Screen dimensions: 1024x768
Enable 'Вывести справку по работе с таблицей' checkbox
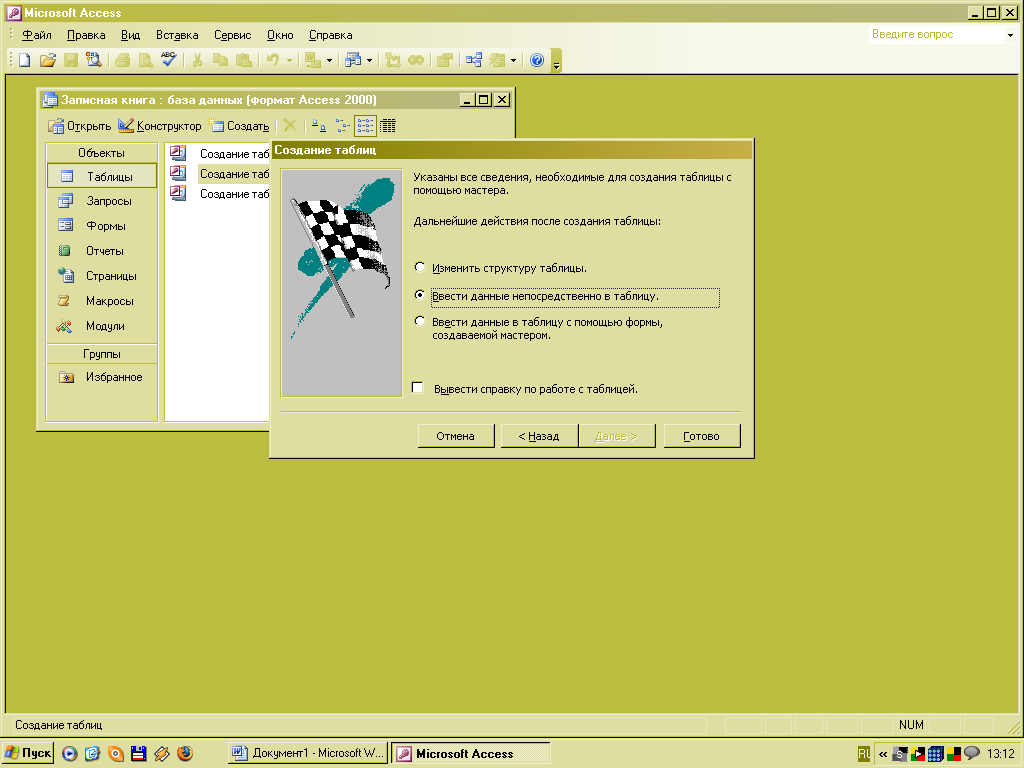(418, 388)
